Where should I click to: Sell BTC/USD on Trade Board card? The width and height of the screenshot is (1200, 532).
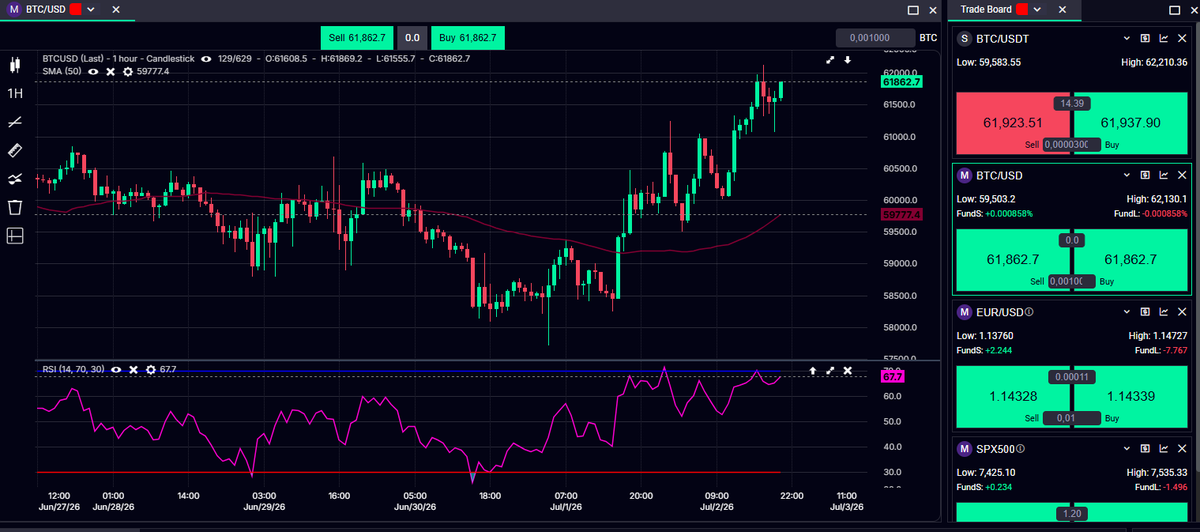(x=1012, y=260)
